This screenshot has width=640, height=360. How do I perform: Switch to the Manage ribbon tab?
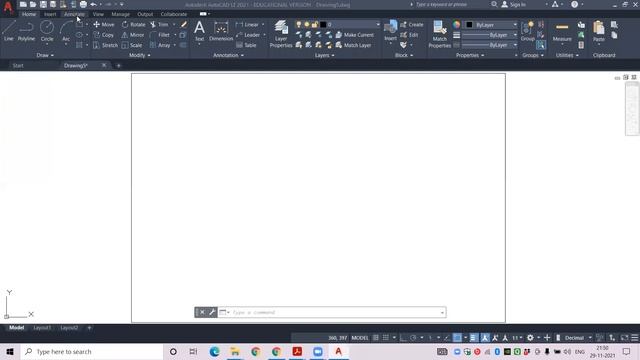[120, 14]
